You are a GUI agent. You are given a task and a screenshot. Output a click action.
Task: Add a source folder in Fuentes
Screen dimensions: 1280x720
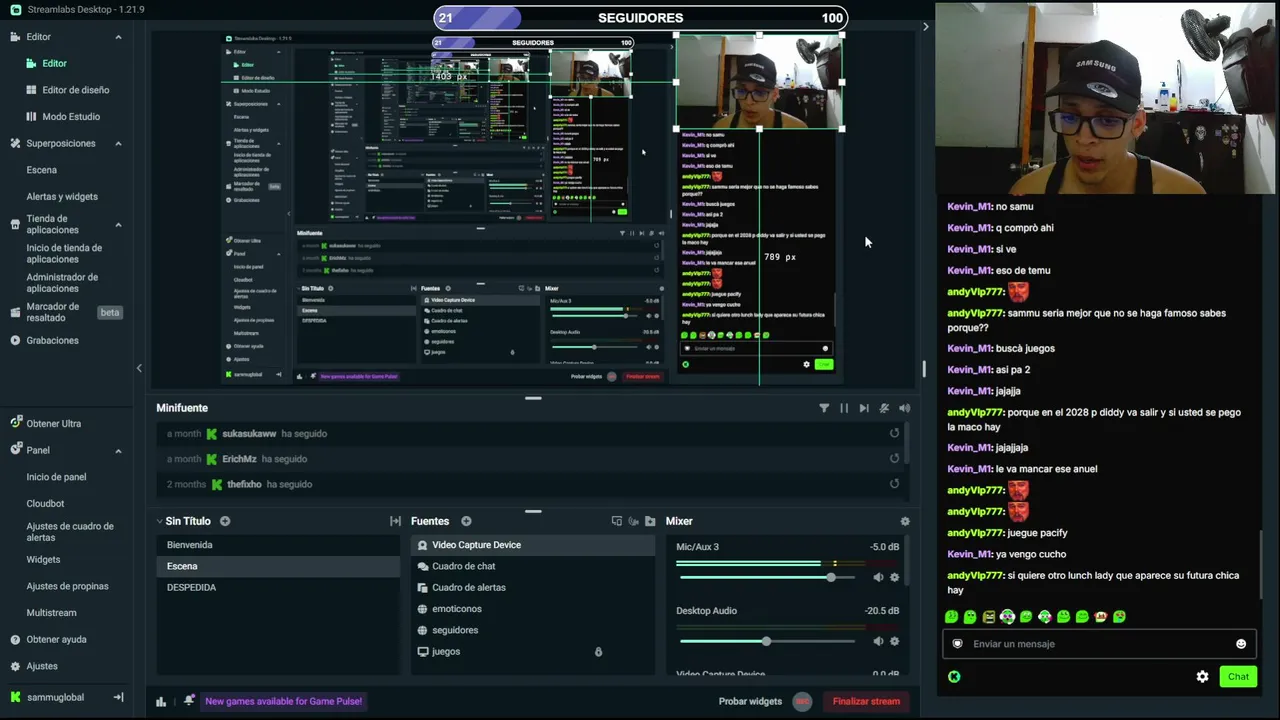[650, 521]
